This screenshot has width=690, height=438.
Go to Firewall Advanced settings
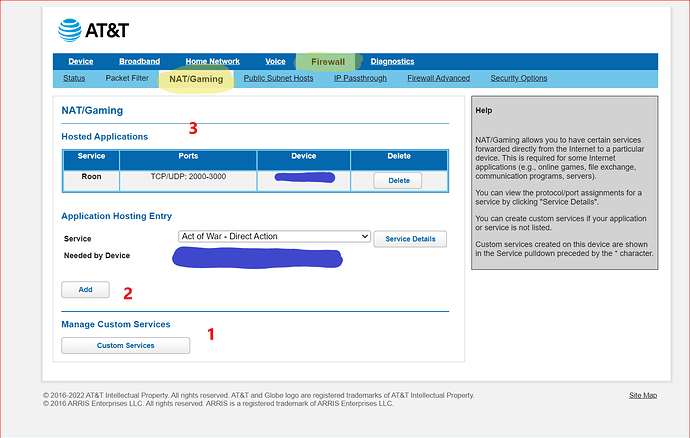438,78
